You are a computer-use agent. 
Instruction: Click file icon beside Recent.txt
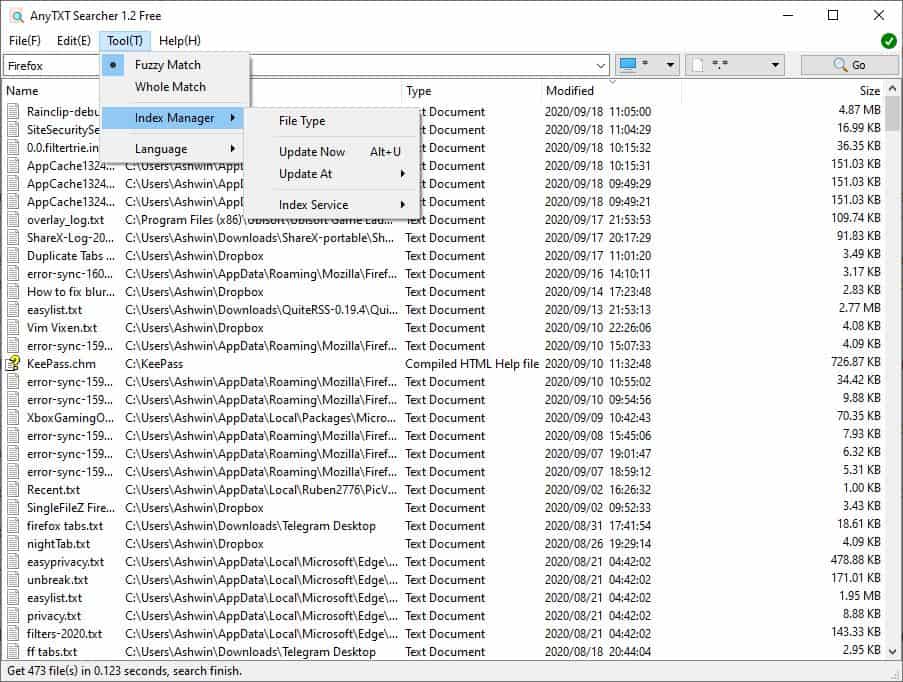(13, 490)
